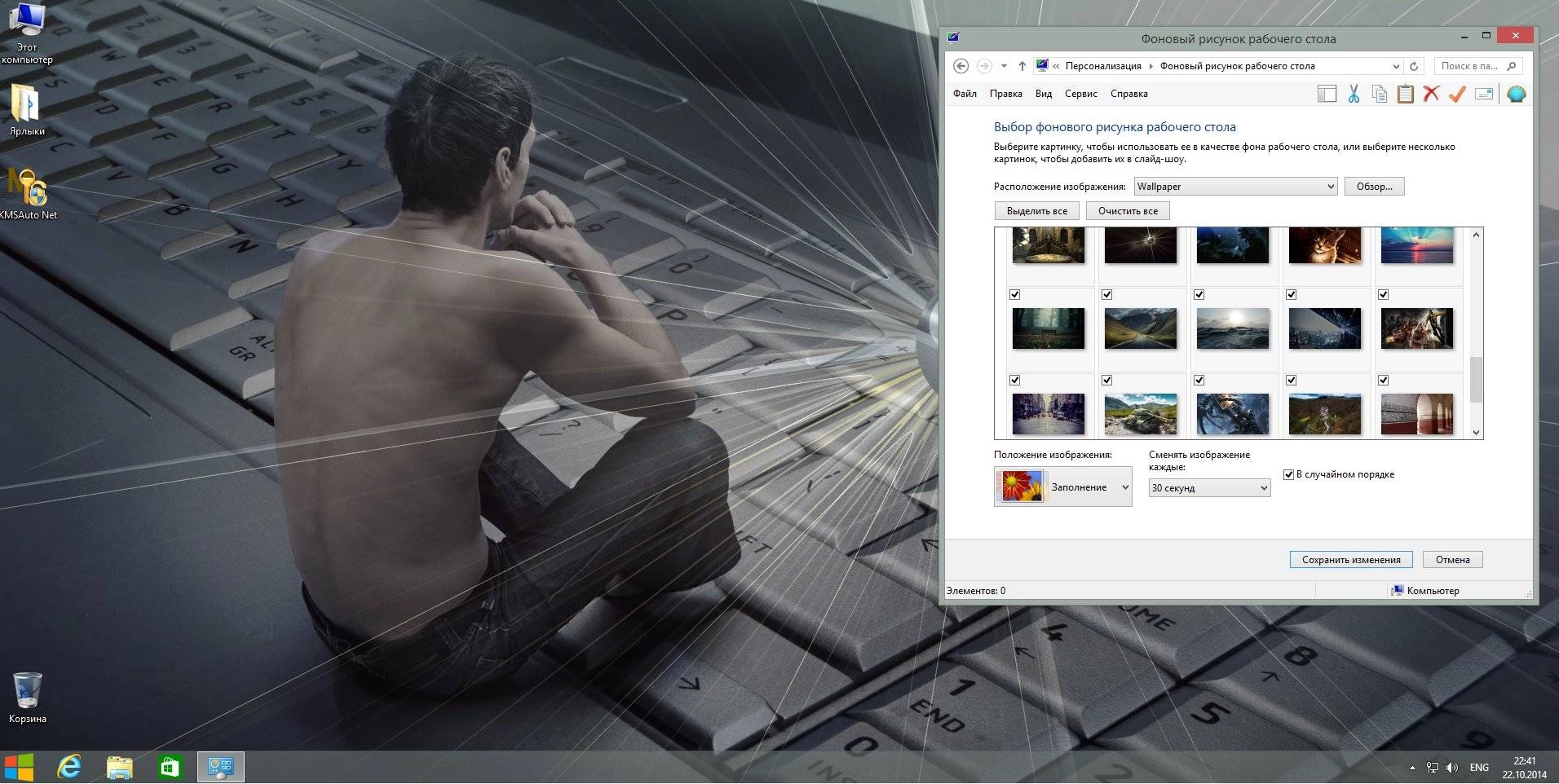Open recent locations arrow beside Forward
Screen dimensions: 1559x784
click(x=1004, y=66)
